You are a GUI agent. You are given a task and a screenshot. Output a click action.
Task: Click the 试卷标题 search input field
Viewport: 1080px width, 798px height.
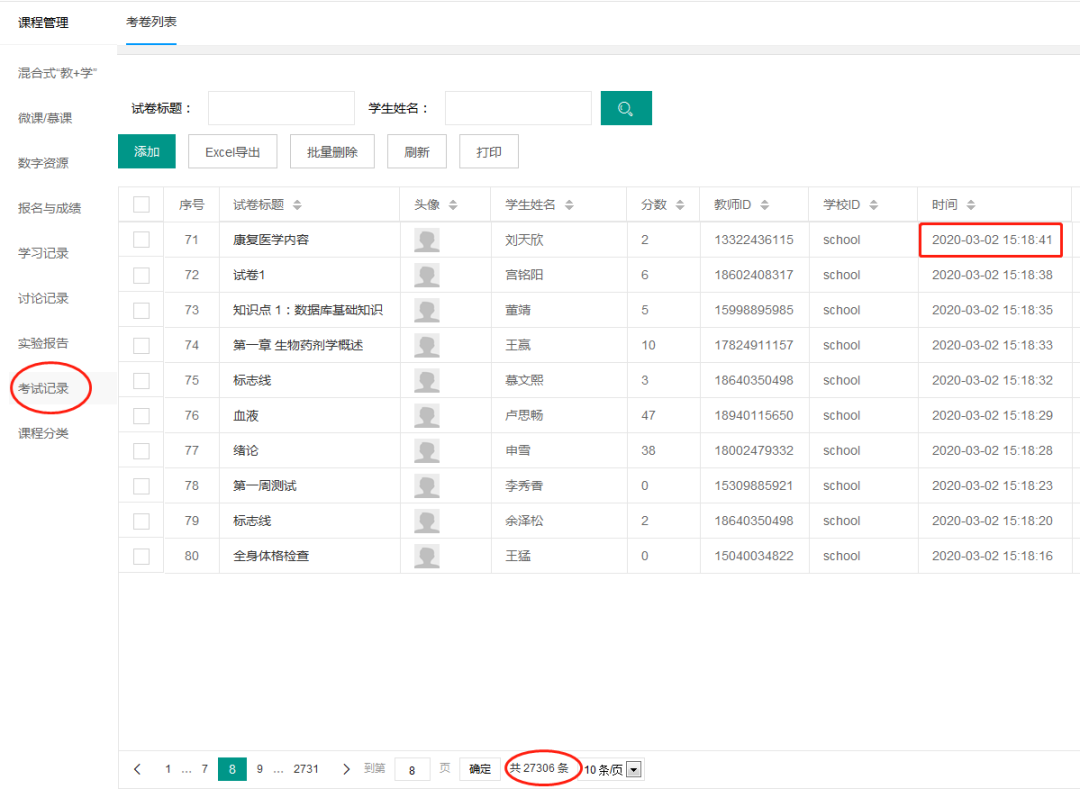[281, 108]
